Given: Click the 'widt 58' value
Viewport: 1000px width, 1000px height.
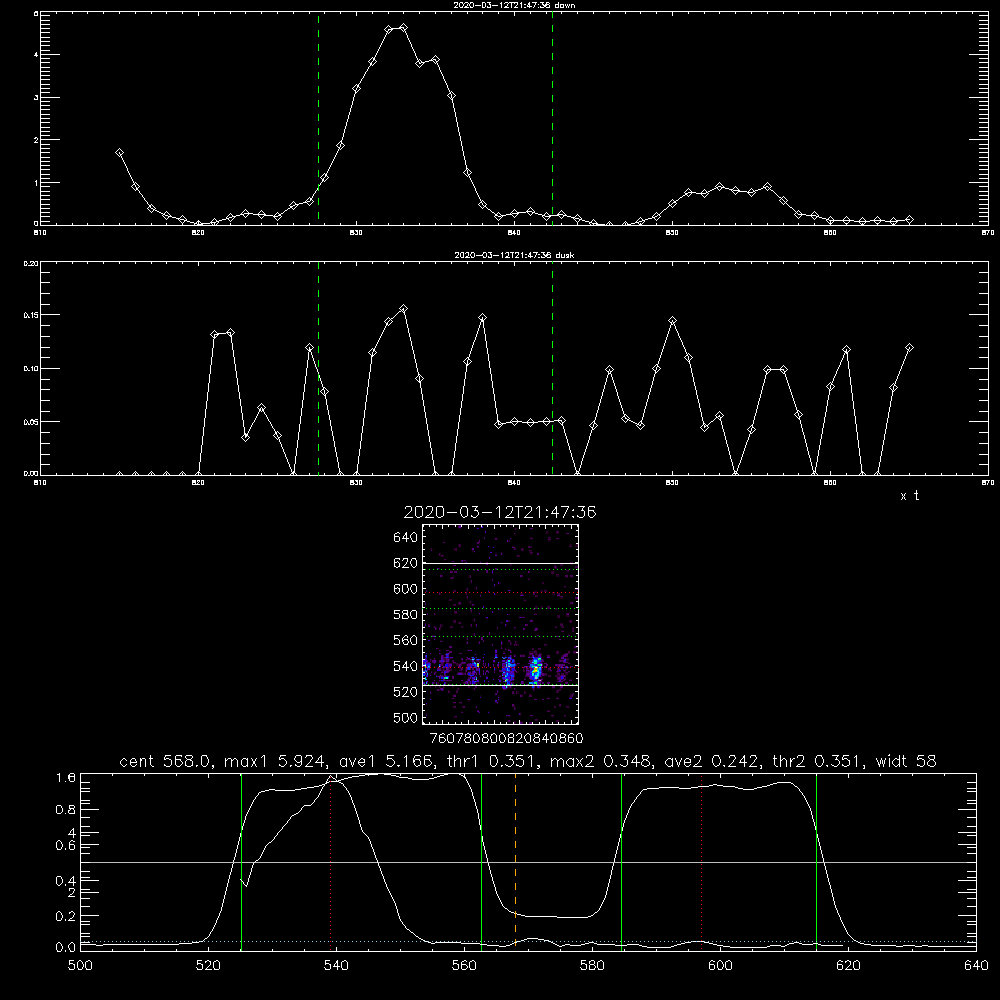Looking at the screenshot, I should pyautogui.click(x=906, y=761).
